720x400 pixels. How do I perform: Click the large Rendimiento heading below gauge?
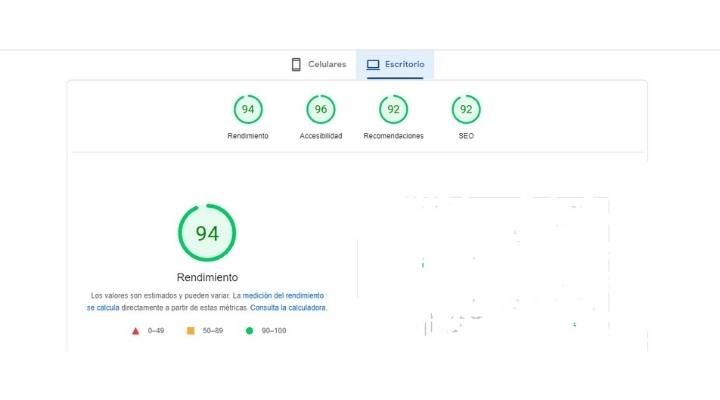(207, 277)
